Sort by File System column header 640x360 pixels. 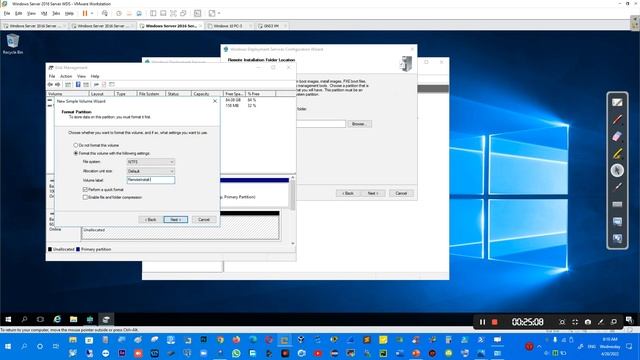pos(151,94)
